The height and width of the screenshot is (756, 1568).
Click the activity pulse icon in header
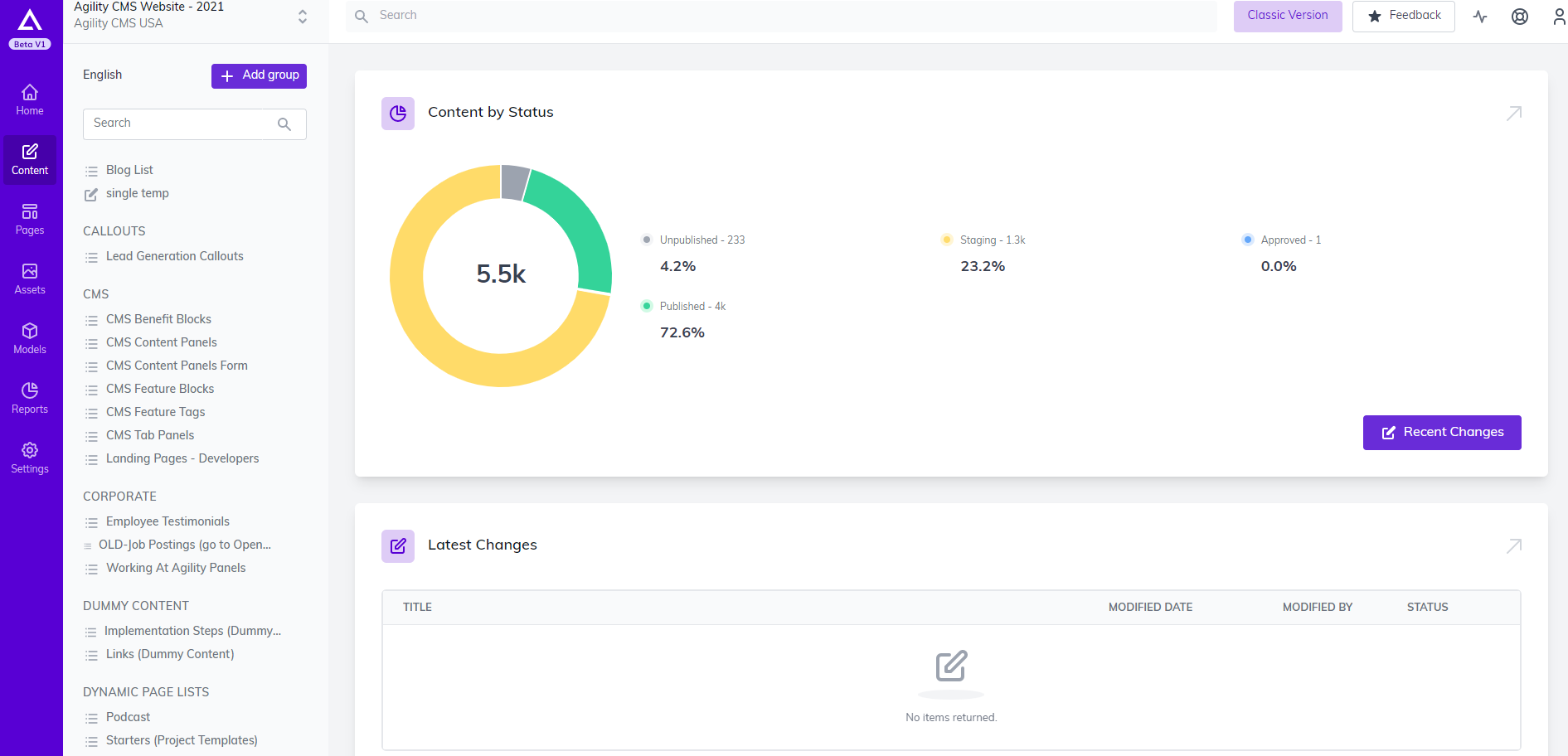pyautogui.click(x=1480, y=17)
